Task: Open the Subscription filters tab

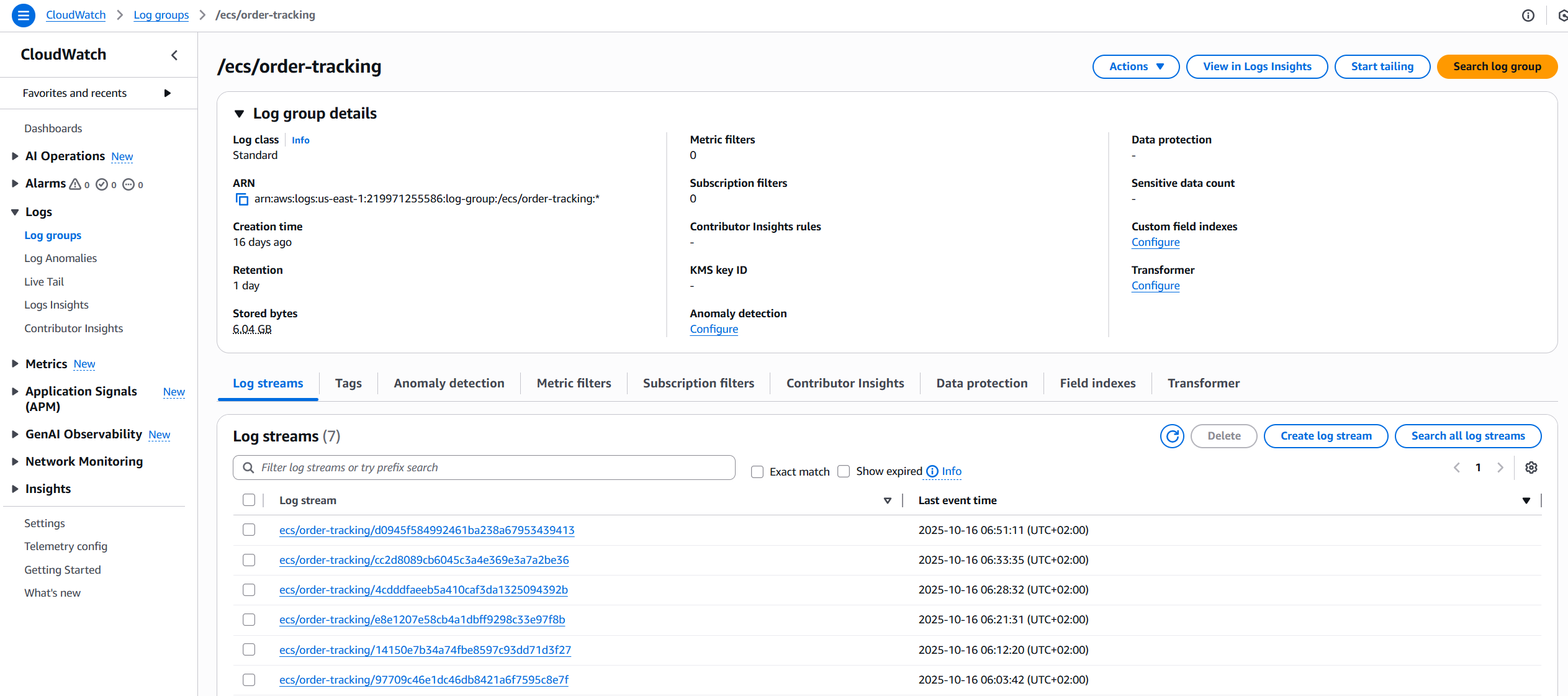Action: 698,383
